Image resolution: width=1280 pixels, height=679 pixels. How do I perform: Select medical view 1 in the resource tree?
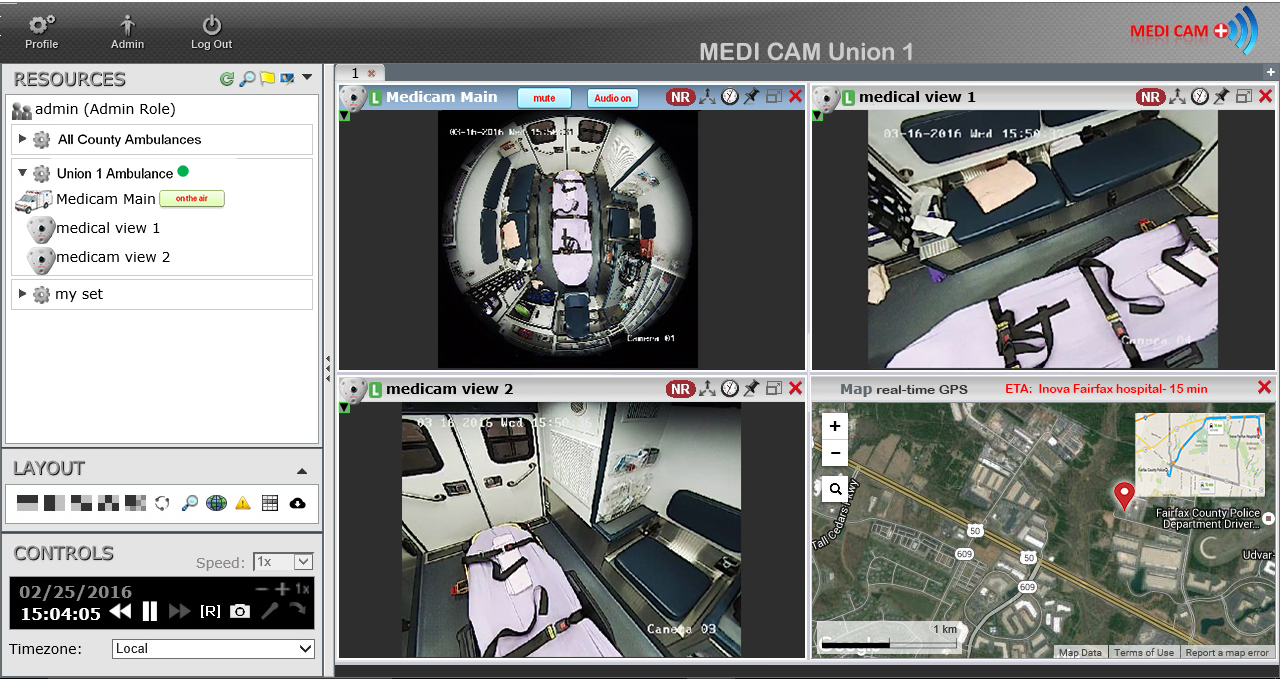pos(108,228)
